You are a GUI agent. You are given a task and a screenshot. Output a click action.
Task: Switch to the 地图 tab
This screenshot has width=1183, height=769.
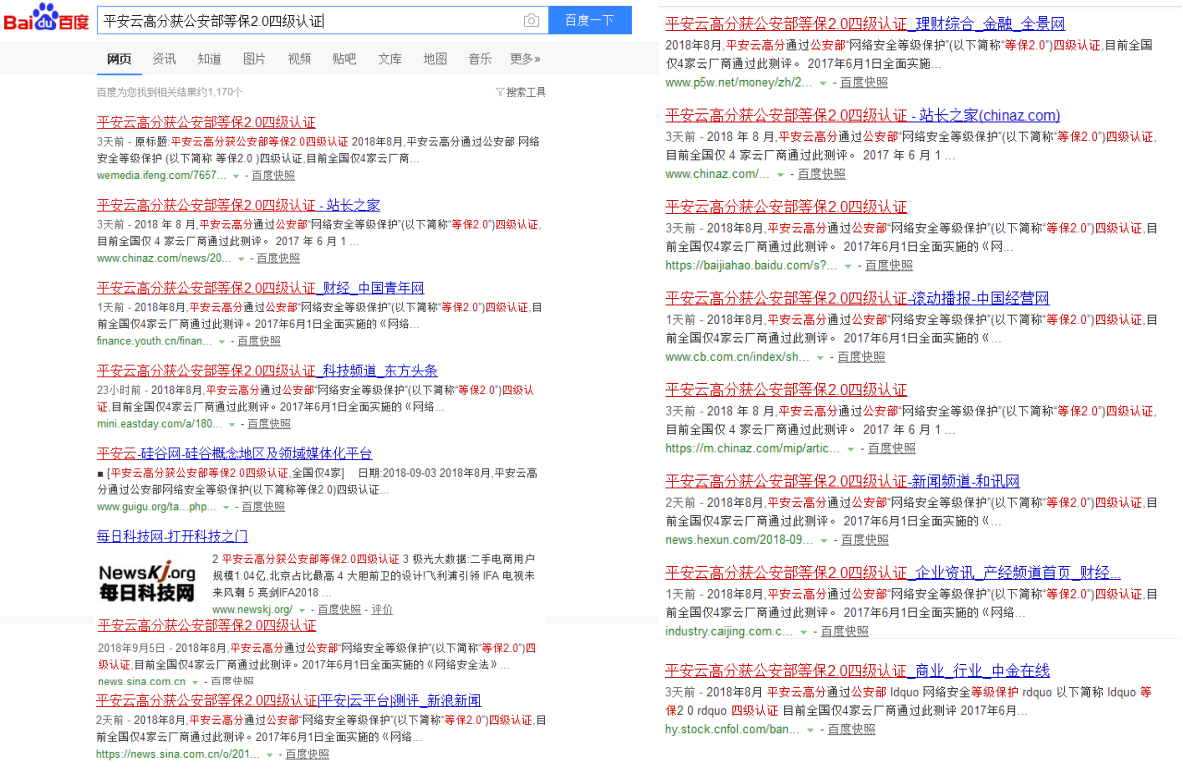point(435,59)
